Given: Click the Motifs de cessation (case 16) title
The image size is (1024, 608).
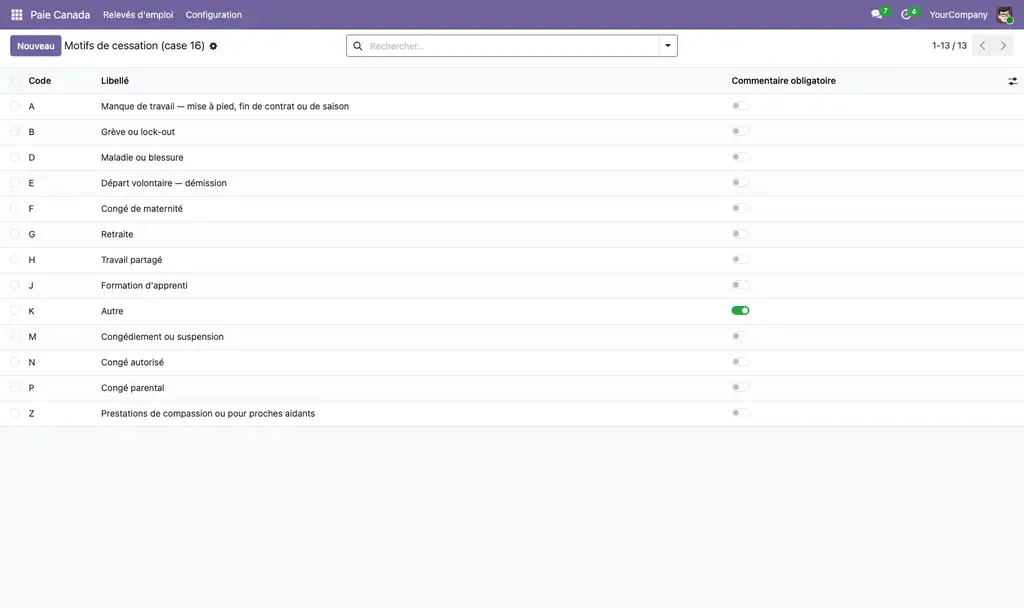Looking at the screenshot, I should 135,46.
